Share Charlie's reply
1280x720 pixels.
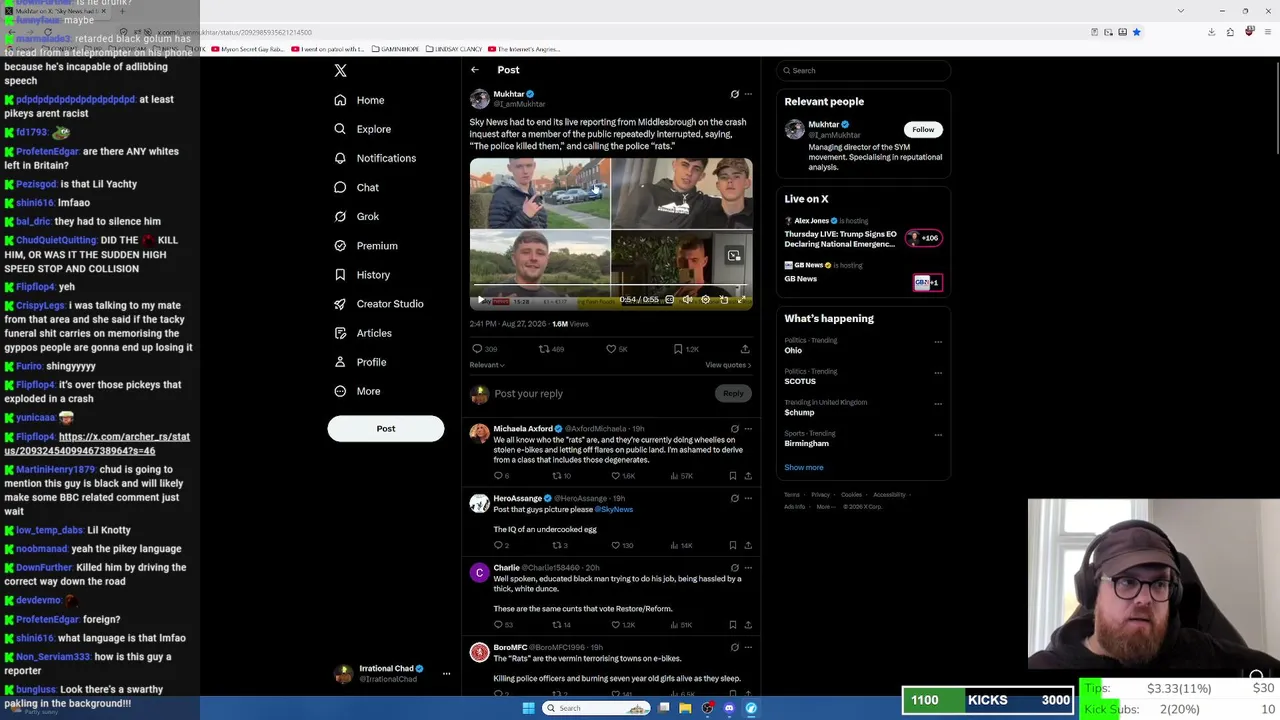tap(748, 625)
